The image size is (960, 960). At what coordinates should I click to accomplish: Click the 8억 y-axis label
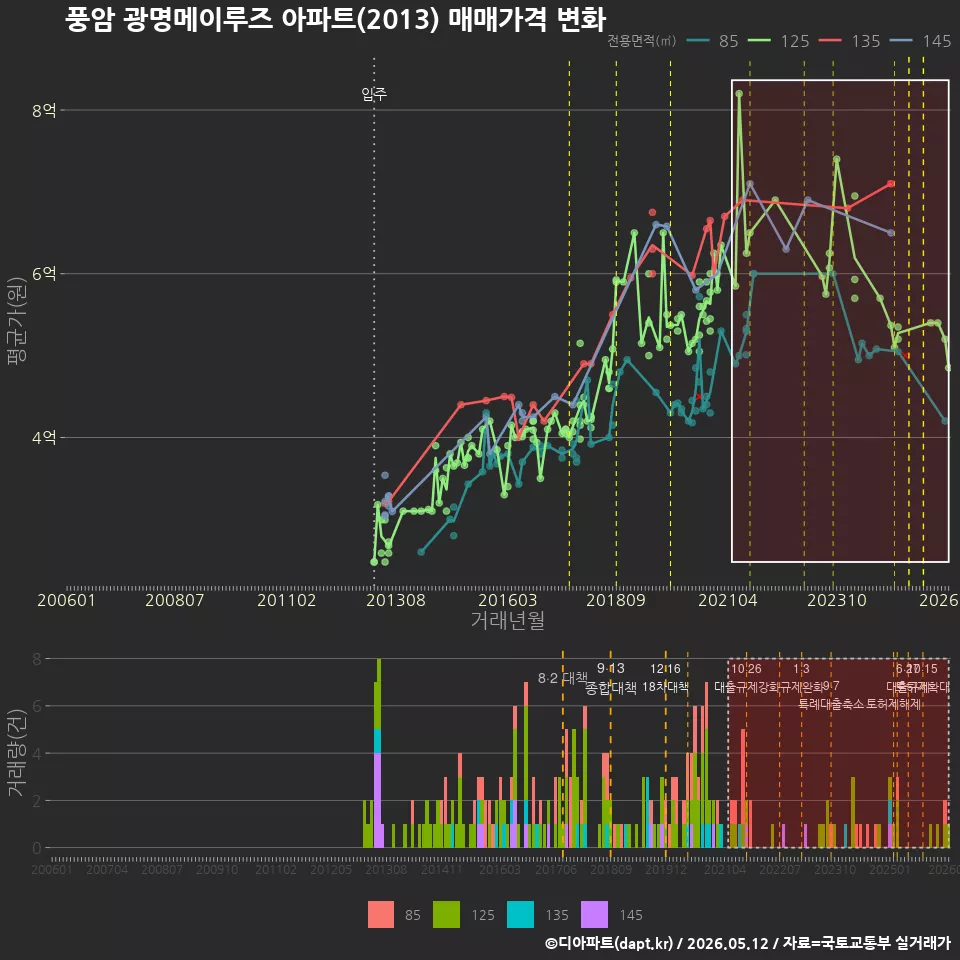click(44, 110)
